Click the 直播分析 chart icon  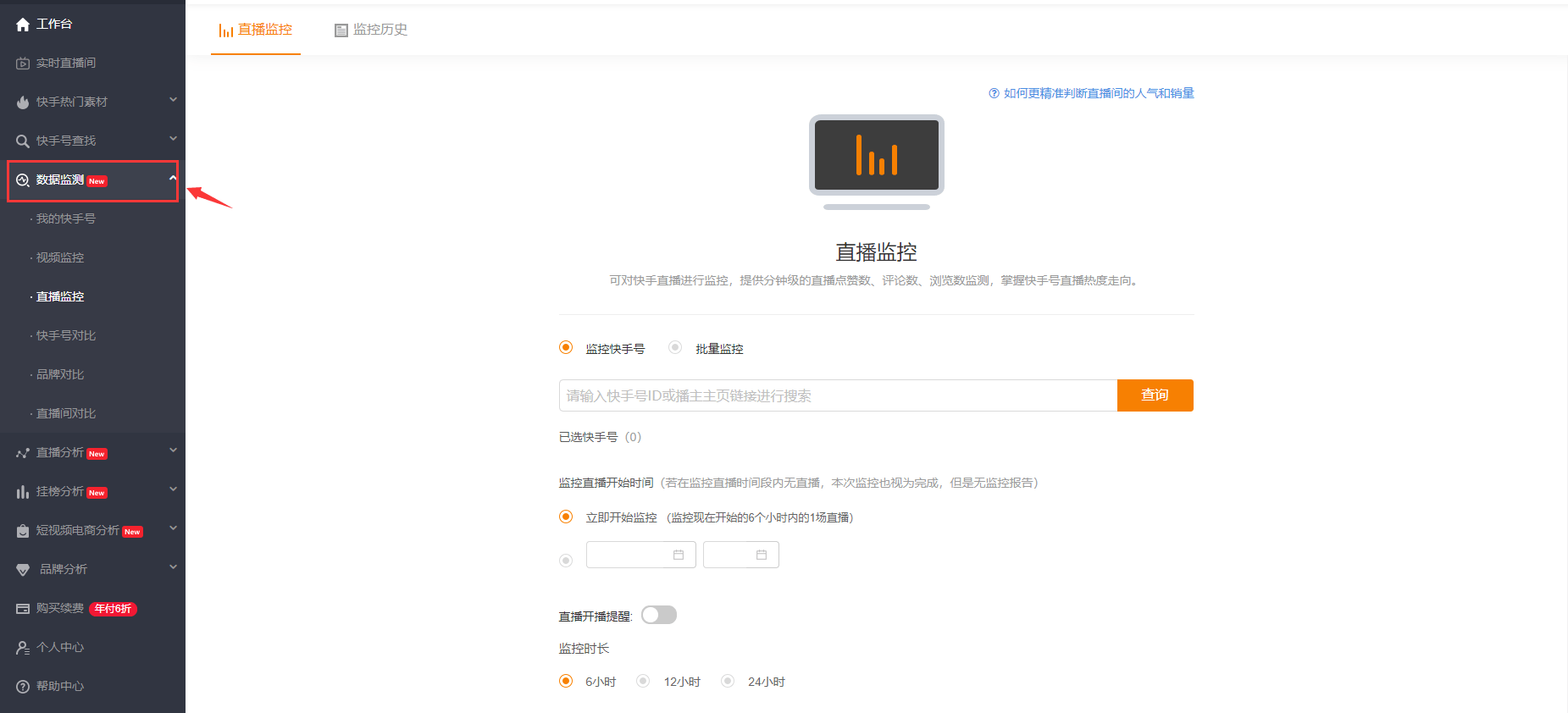[x=23, y=453]
